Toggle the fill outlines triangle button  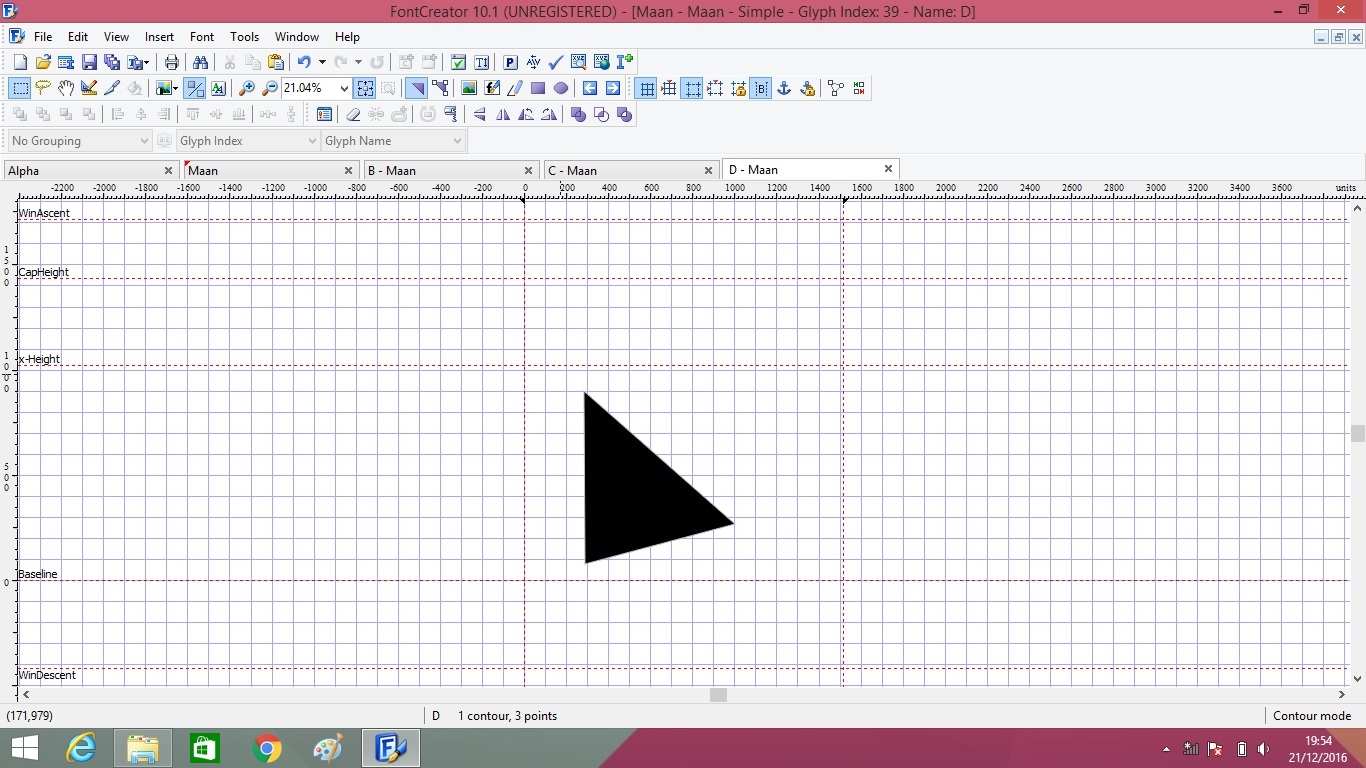[417, 88]
